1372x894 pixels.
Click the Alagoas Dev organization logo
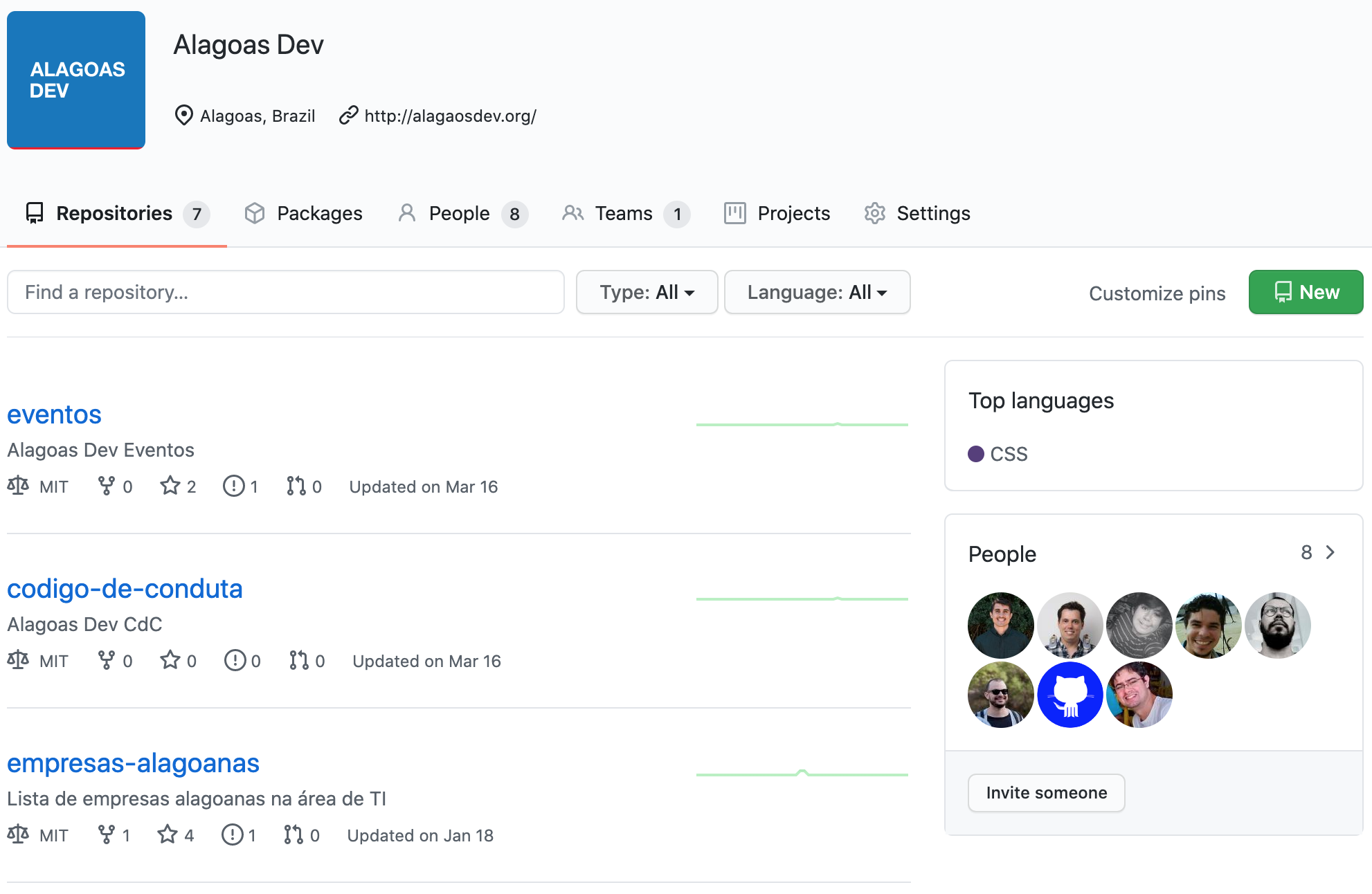tap(76, 80)
